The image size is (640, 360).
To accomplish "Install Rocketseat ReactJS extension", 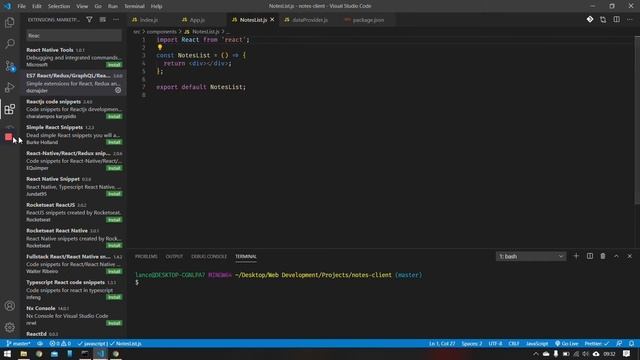I will (114, 220).
